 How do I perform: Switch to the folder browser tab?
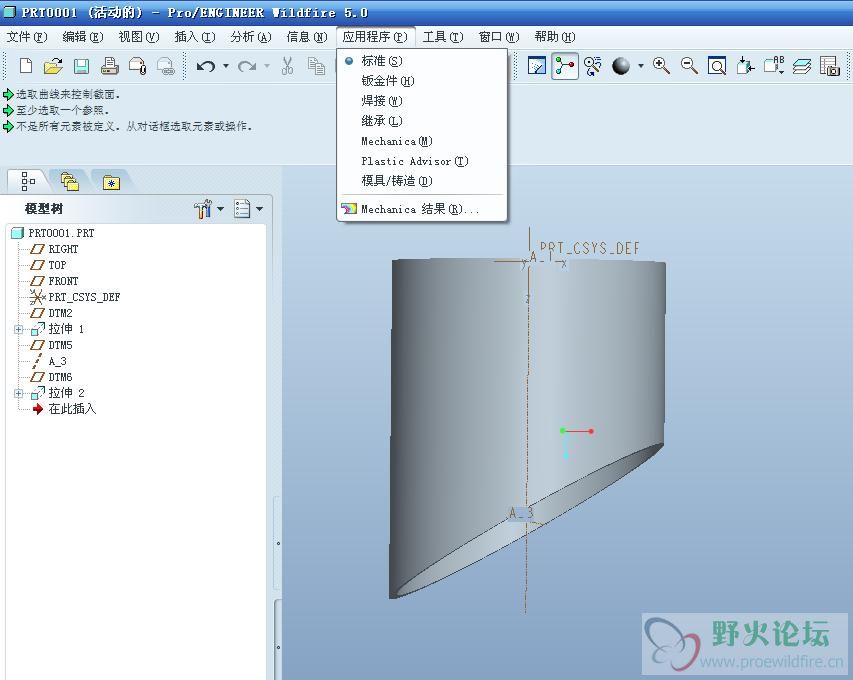(x=70, y=182)
